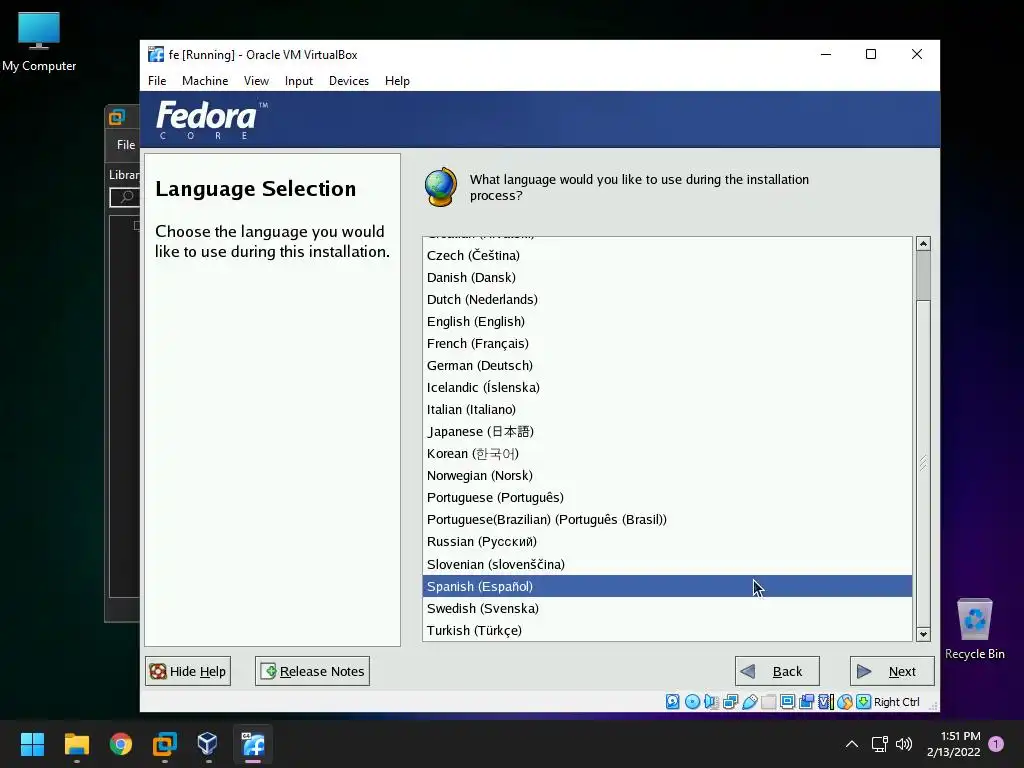The image size is (1024, 768).
Task: Launch Chrome from the taskbar
Action: pyautogui.click(x=121, y=744)
